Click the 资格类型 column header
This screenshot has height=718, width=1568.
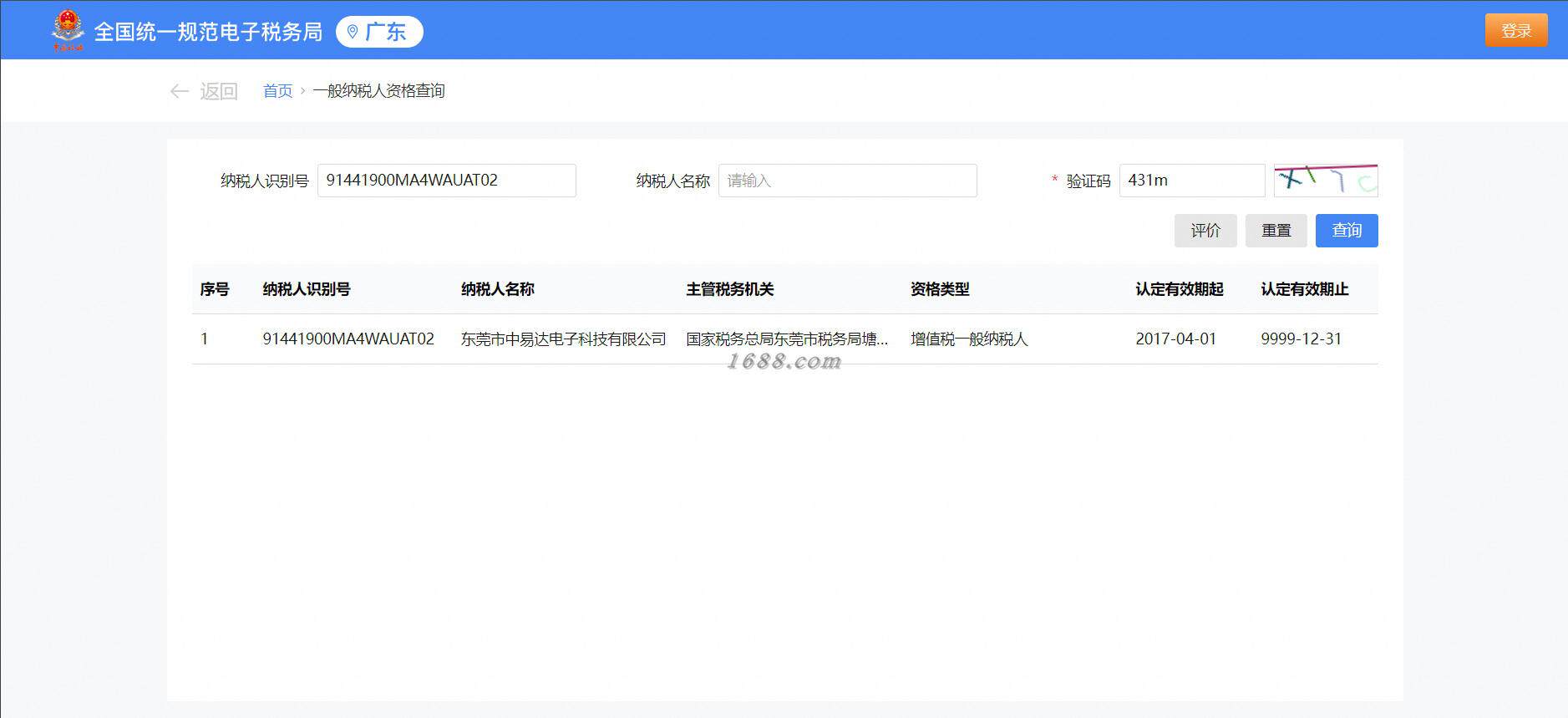coord(940,289)
